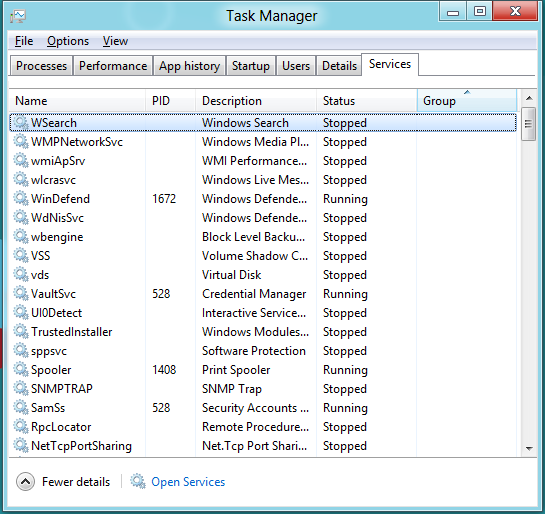Click the gear icon beside WinDefend
The height and width of the screenshot is (514, 545).
click(x=21, y=199)
